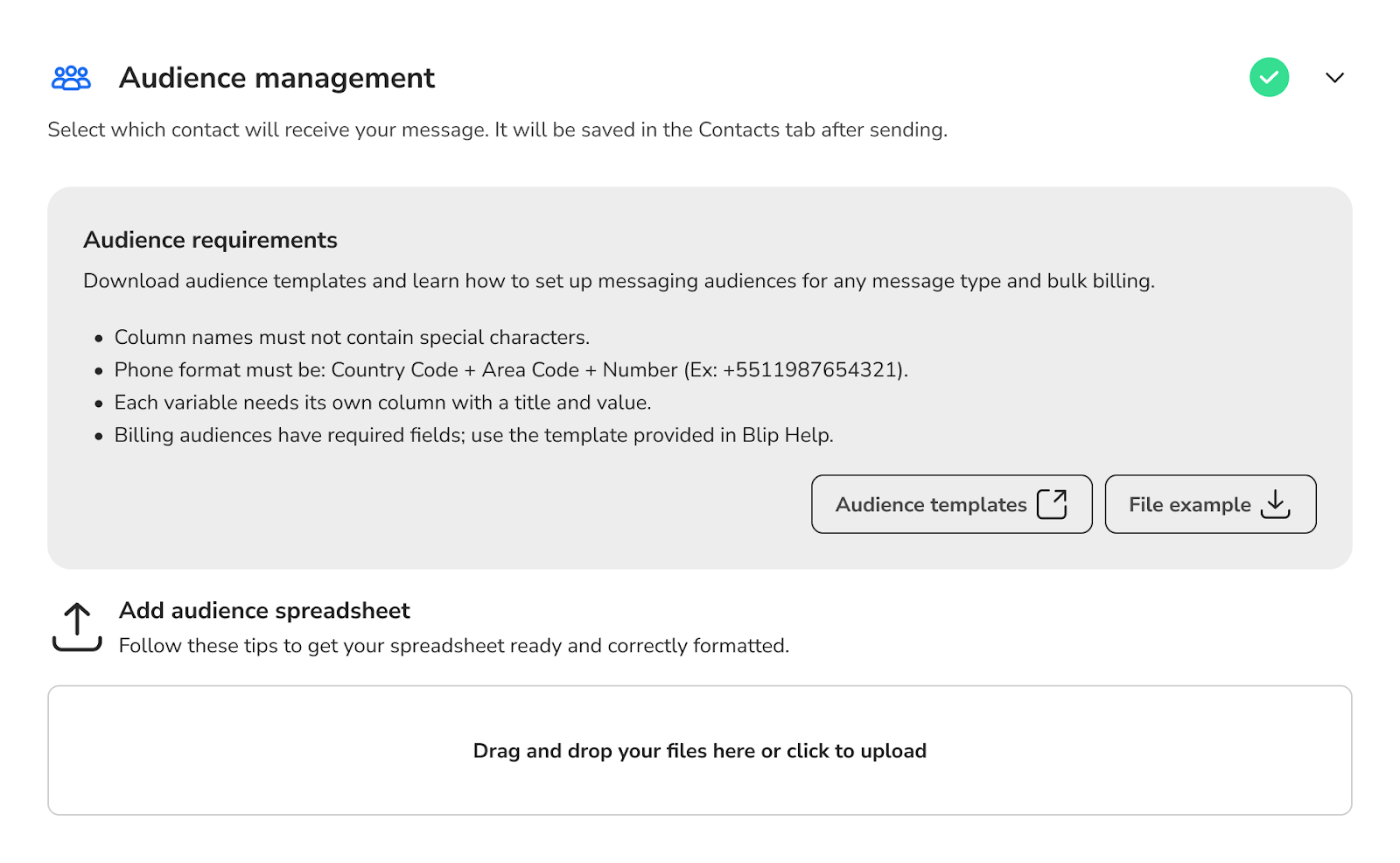The height and width of the screenshot is (863, 1400).
Task: Click the Add audience spreadsheet title
Action: (264, 610)
